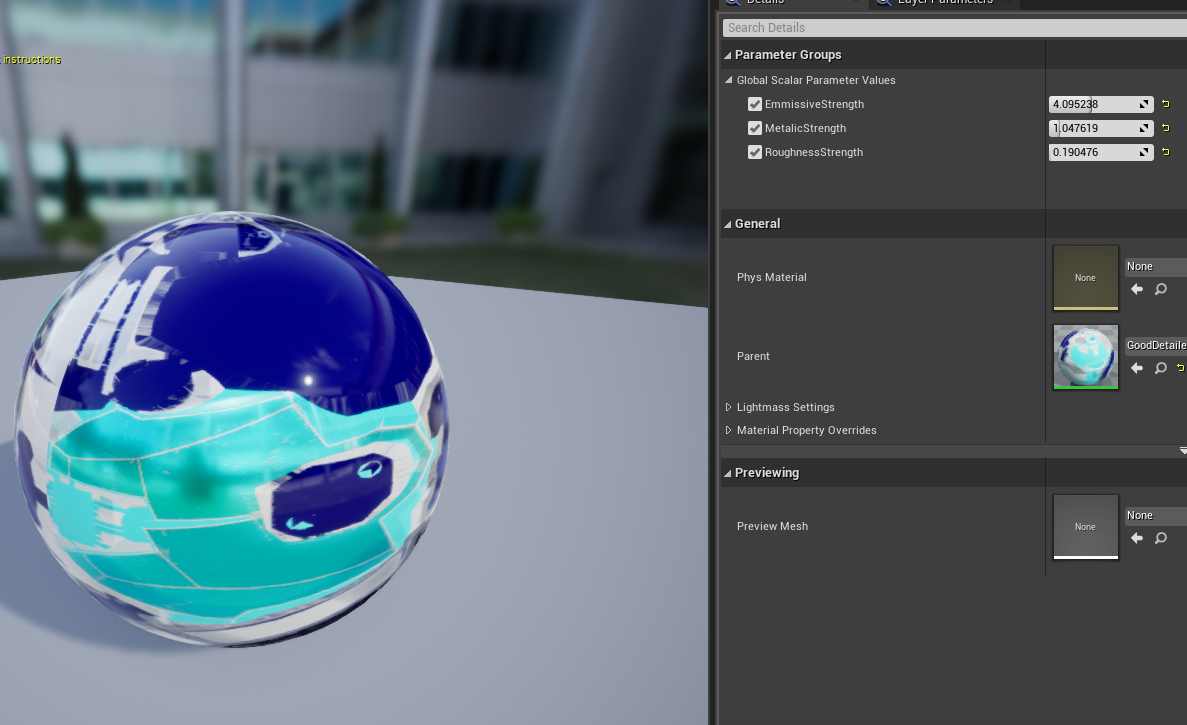Screen dimensions: 1187x725
Task: Reset MetalicStrength to default with yellow arrow
Action: (1166, 128)
